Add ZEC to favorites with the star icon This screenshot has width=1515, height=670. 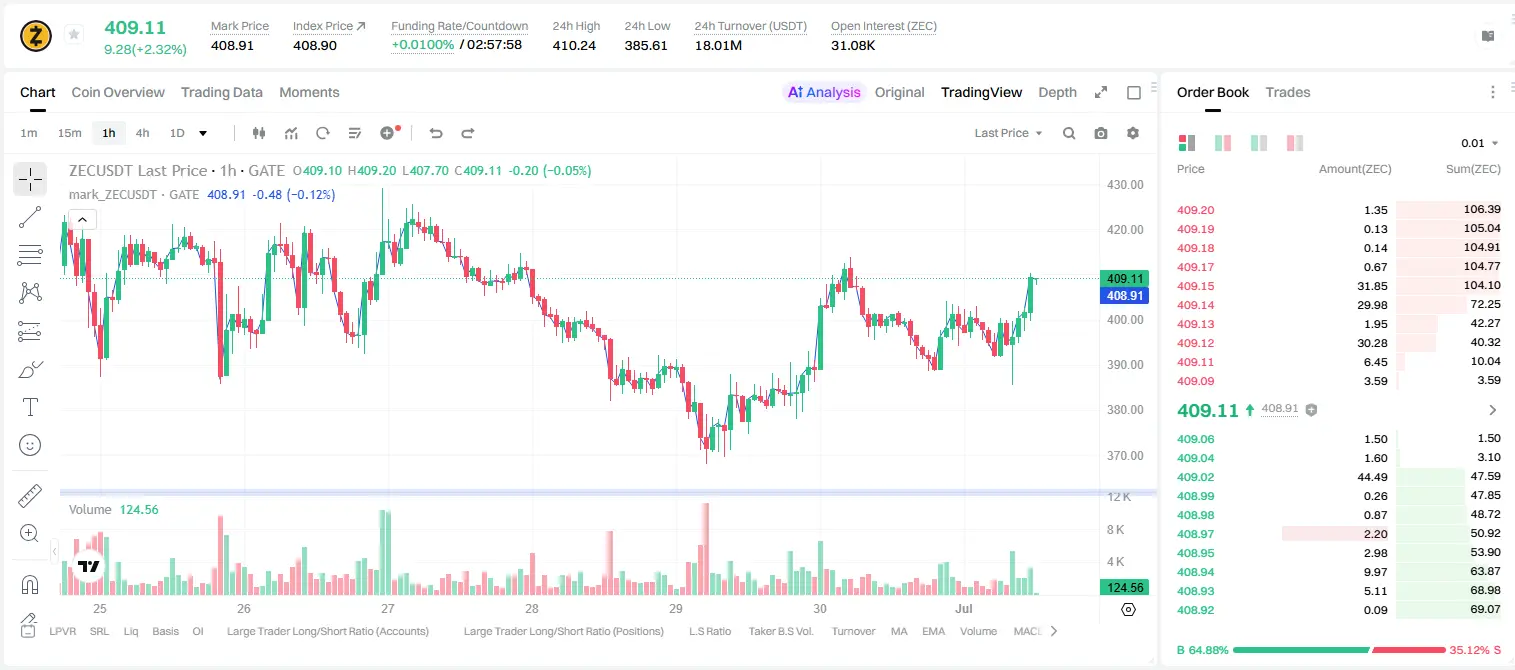pos(74,35)
